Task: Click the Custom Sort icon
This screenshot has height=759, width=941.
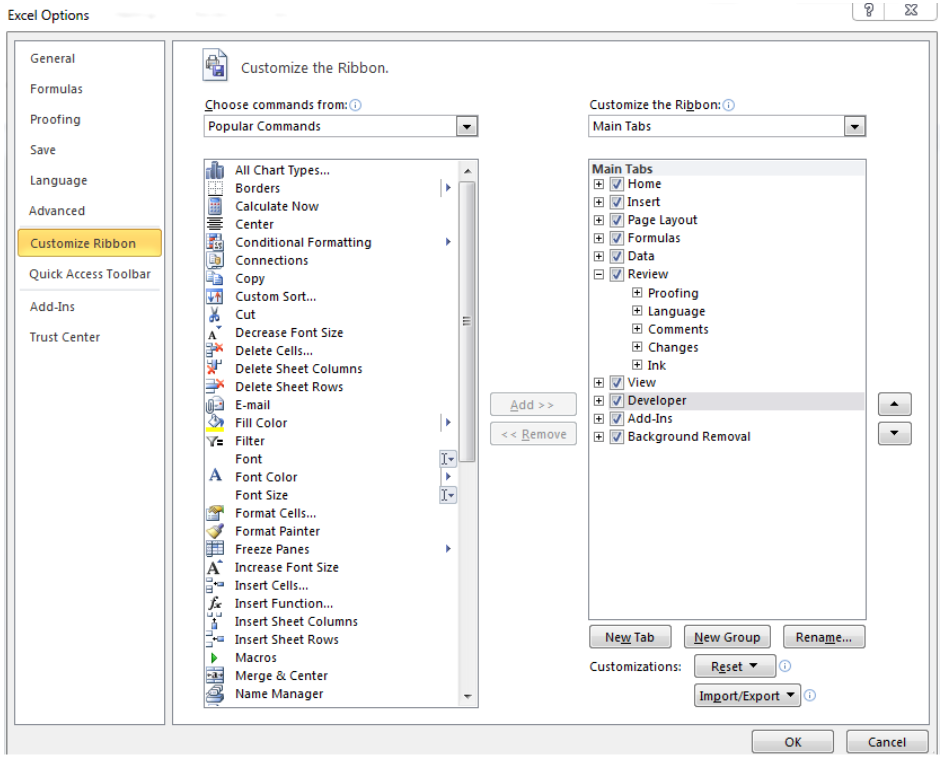Action: click(x=215, y=296)
